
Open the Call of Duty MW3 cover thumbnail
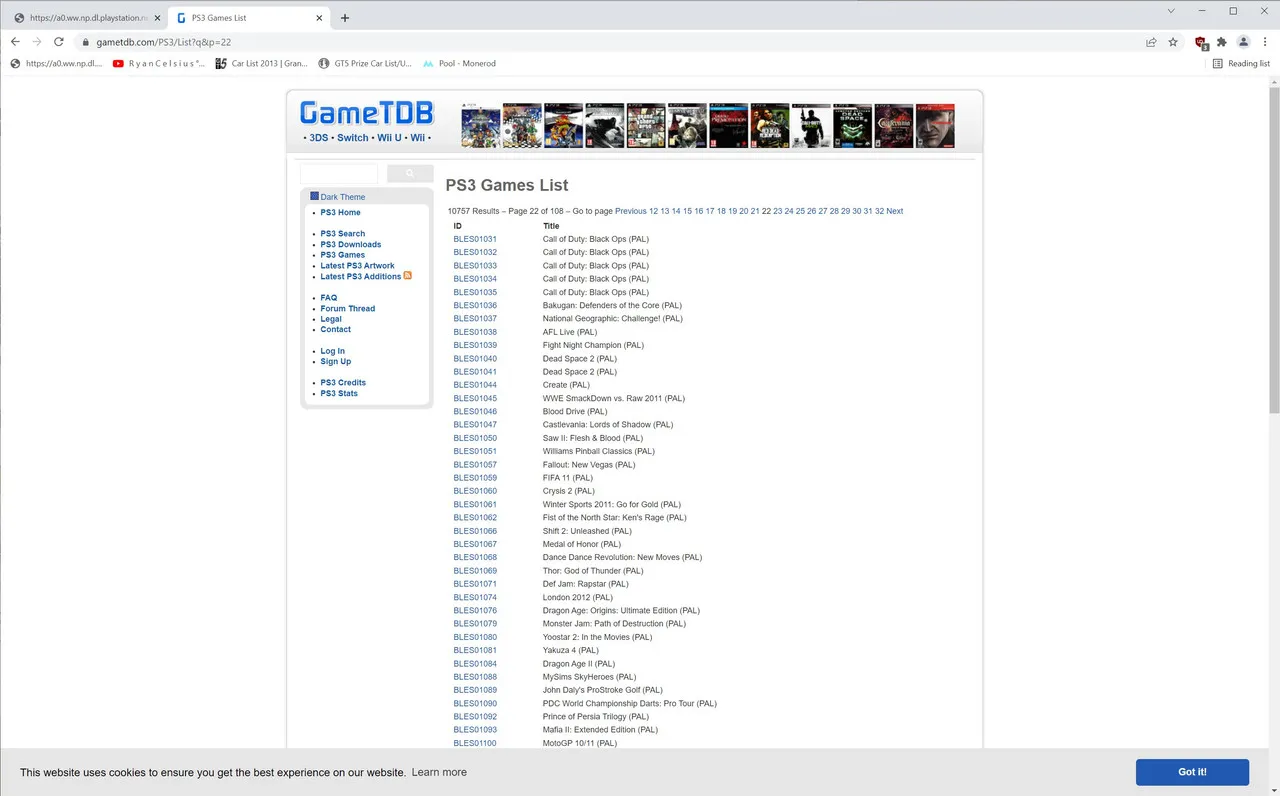coord(811,126)
